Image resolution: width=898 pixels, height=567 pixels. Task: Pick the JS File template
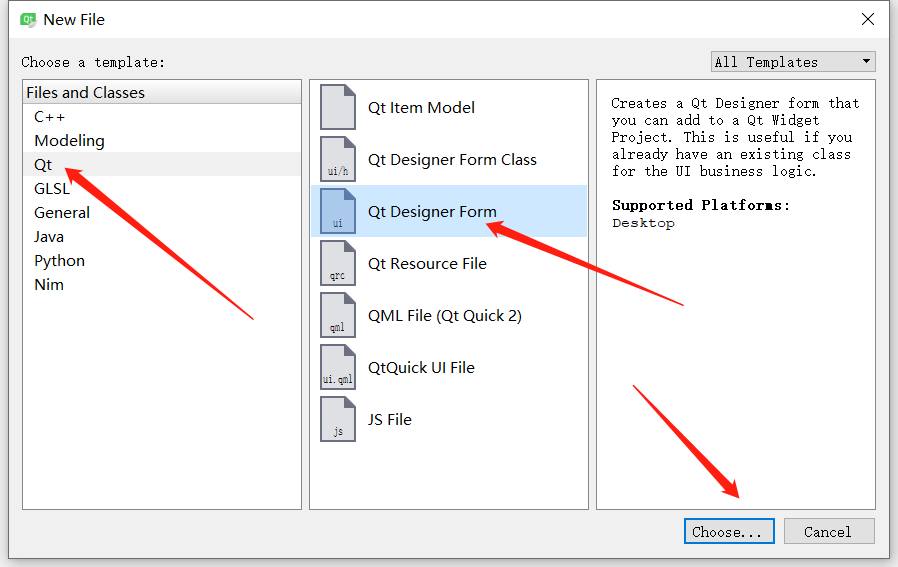pos(449,419)
